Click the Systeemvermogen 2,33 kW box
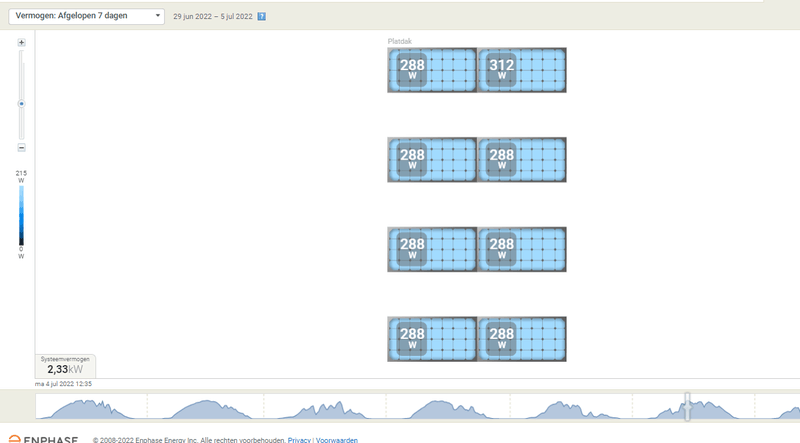This screenshot has height=443, width=800. (65, 366)
